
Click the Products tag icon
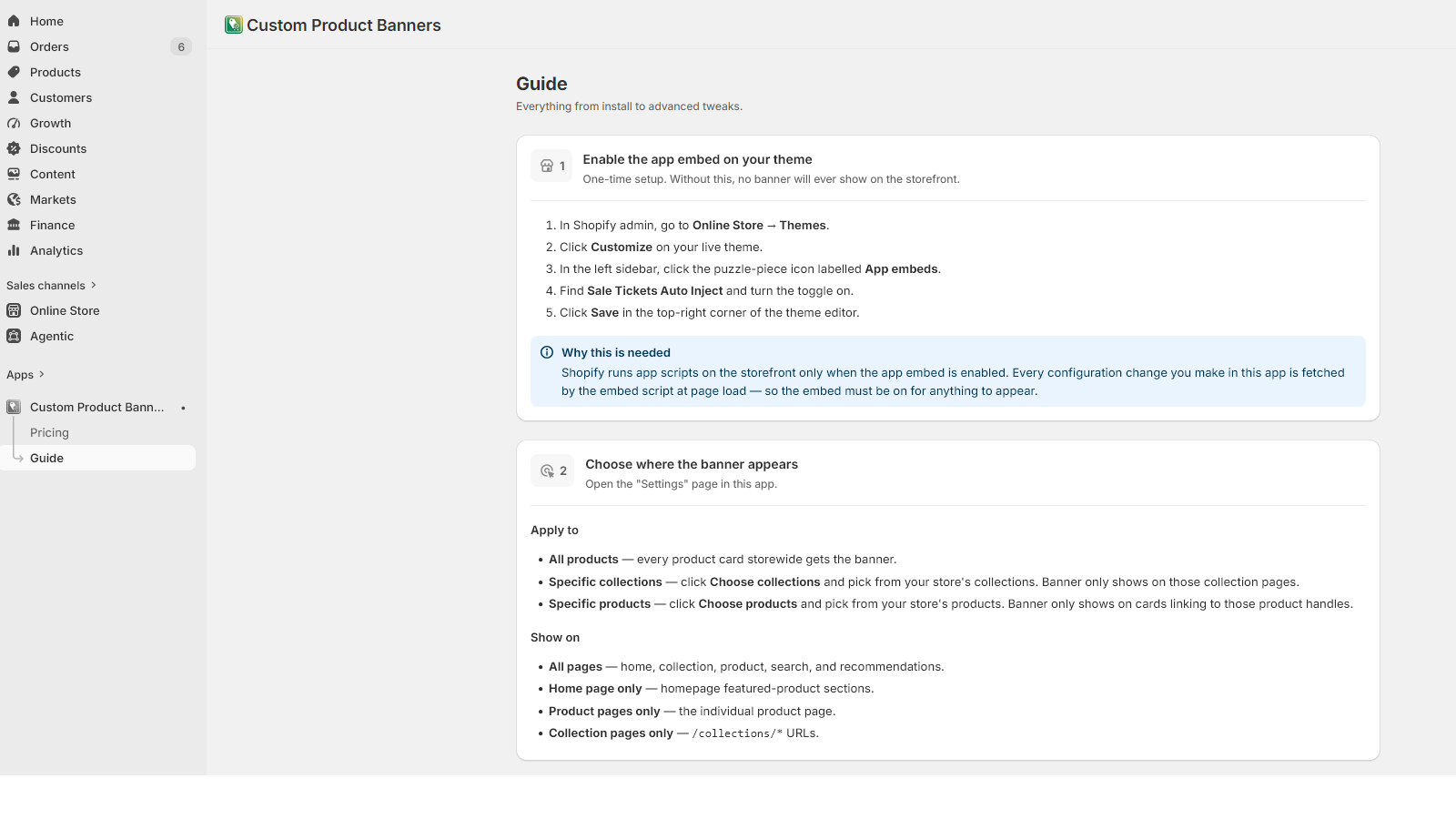(14, 72)
